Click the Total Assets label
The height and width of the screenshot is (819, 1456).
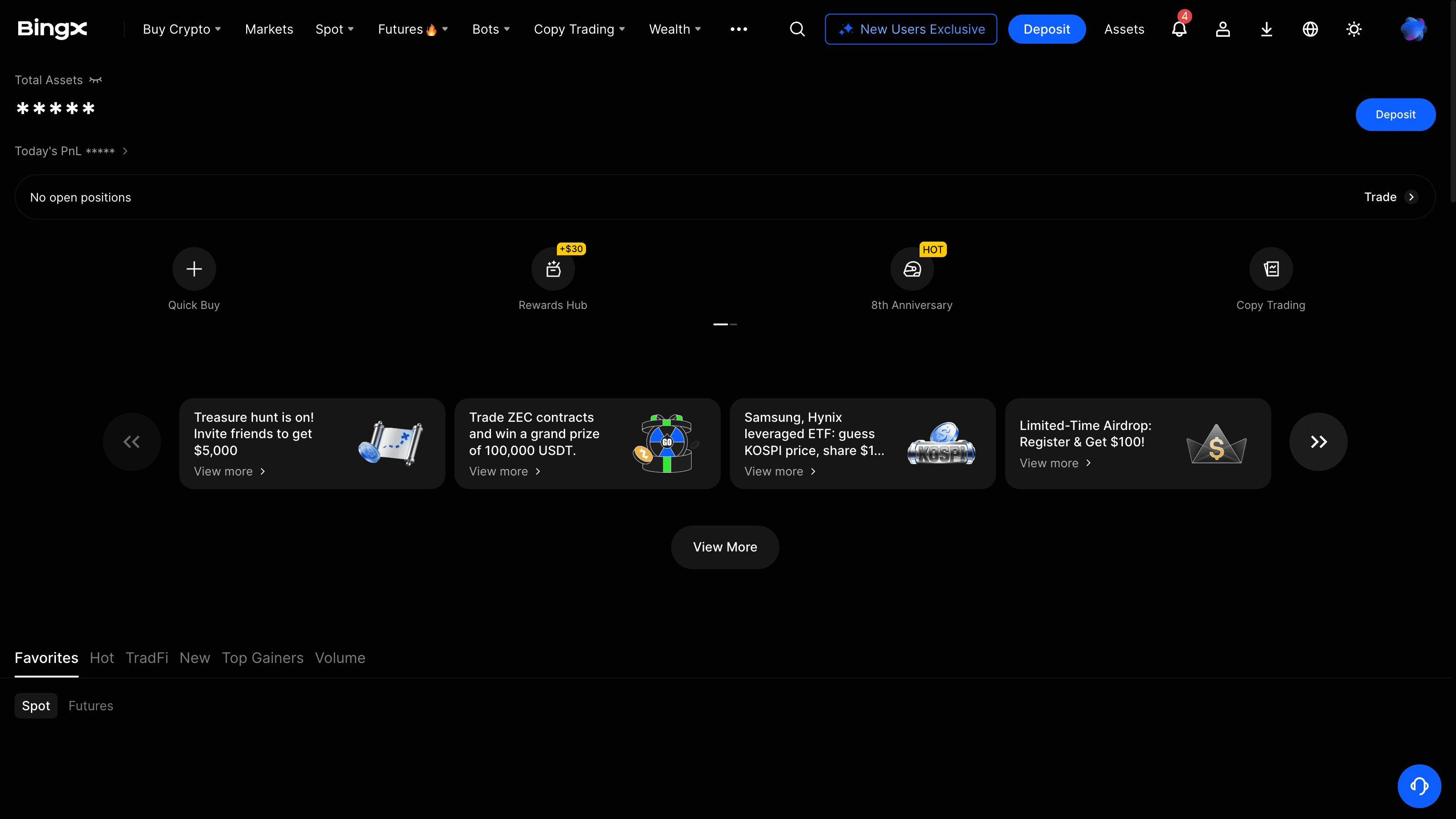49,80
